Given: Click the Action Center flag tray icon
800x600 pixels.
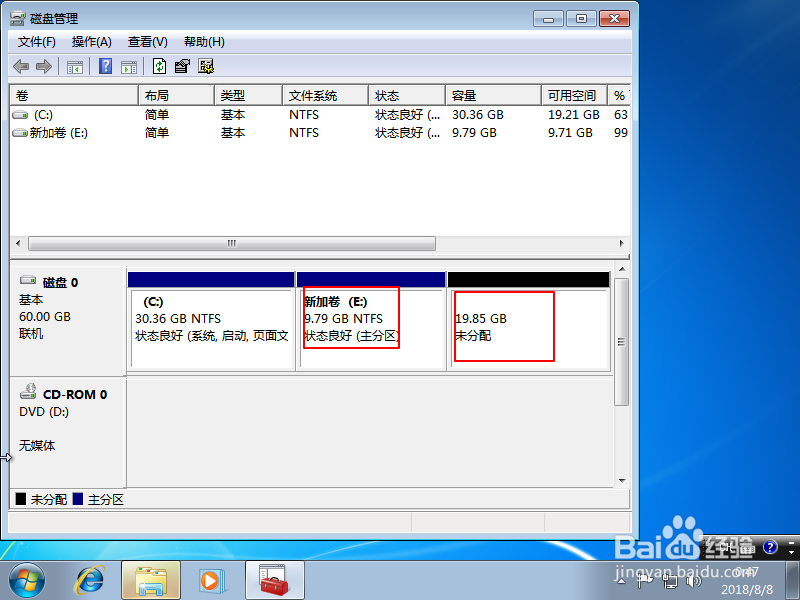Looking at the screenshot, I should (645, 581).
